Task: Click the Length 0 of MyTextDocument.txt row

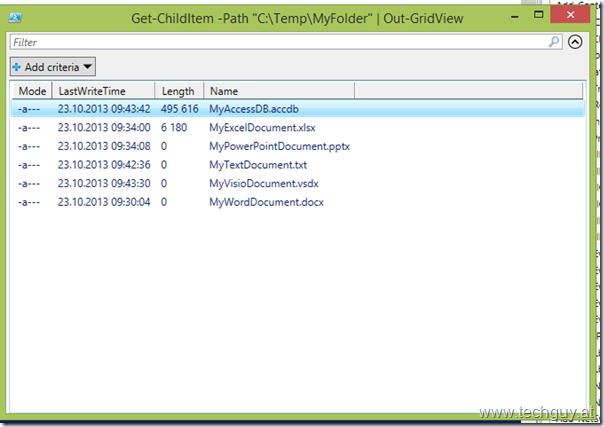Action: pyautogui.click(x=164, y=165)
